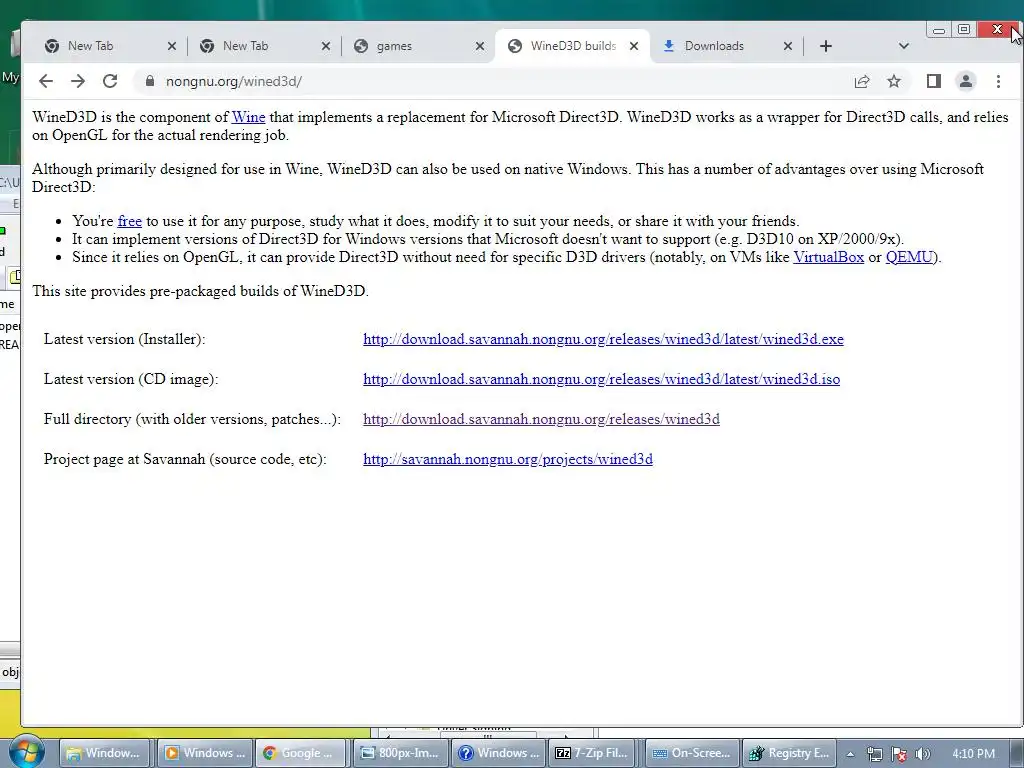Close the first New Tab tab
Image resolution: width=1024 pixels, height=768 pixels.
click(172, 46)
